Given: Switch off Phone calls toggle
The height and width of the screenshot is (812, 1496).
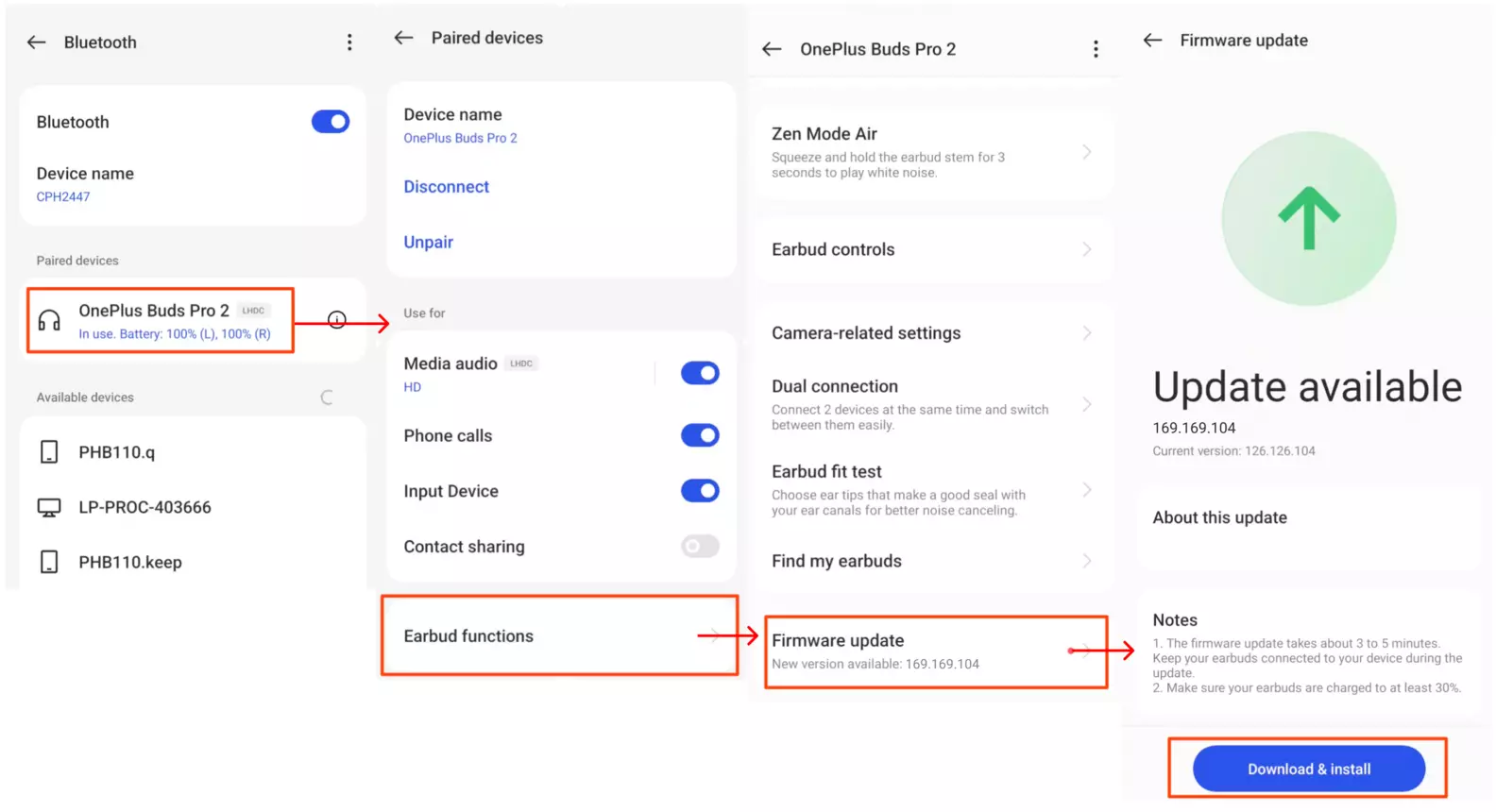Looking at the screenshot, I should [x=700, y=435].
